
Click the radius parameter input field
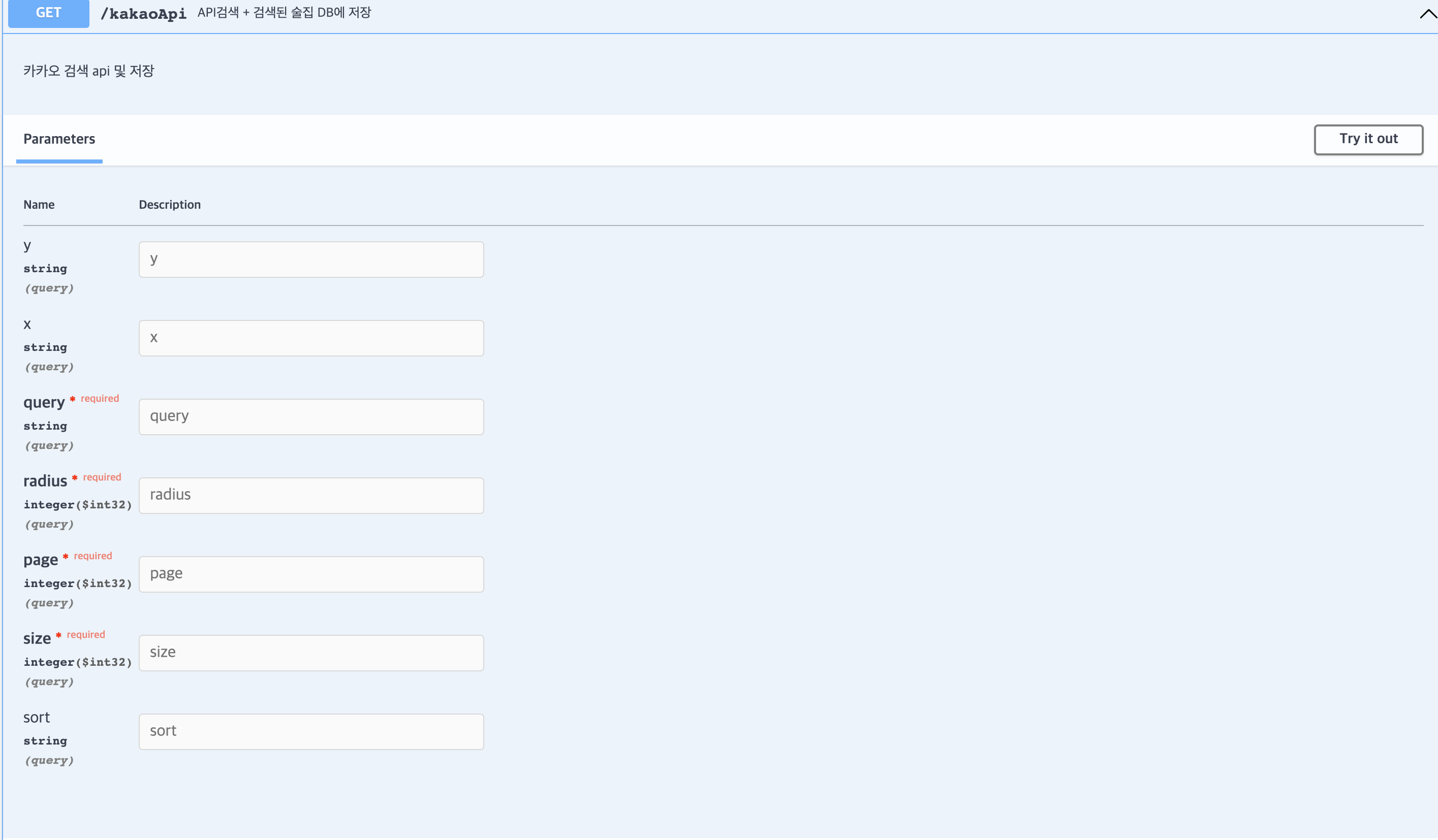click(311, 496)
